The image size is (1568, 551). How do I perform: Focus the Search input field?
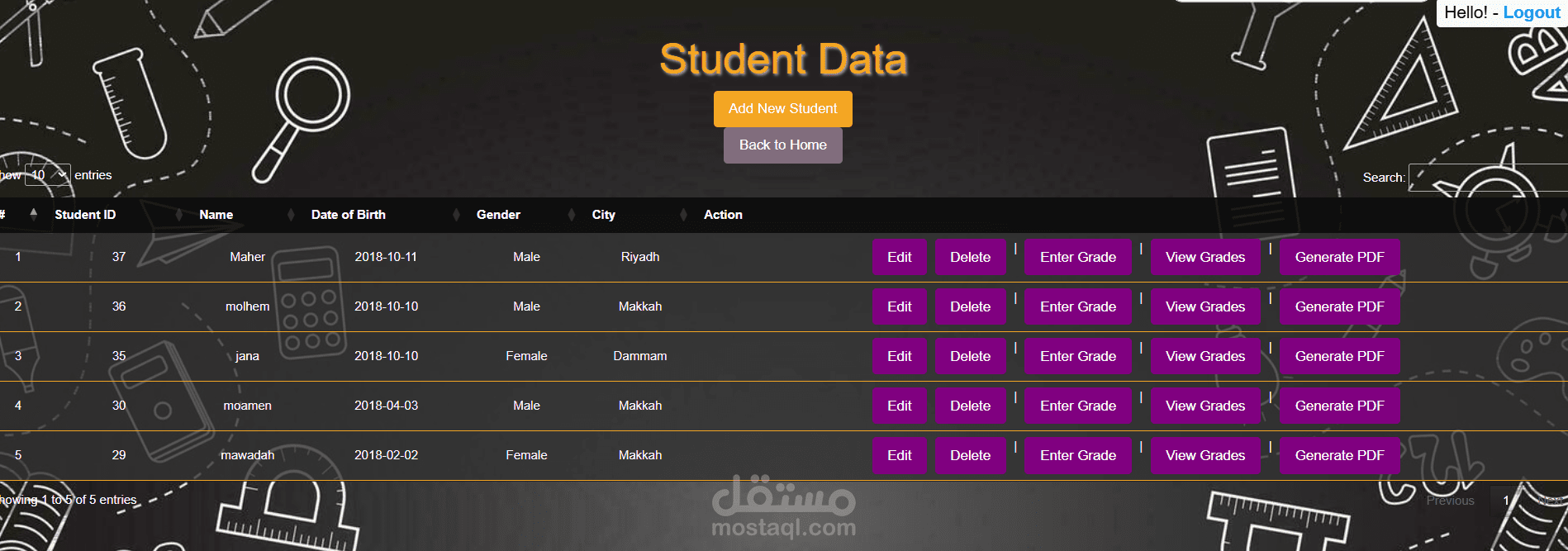(x=1488, y=178)
